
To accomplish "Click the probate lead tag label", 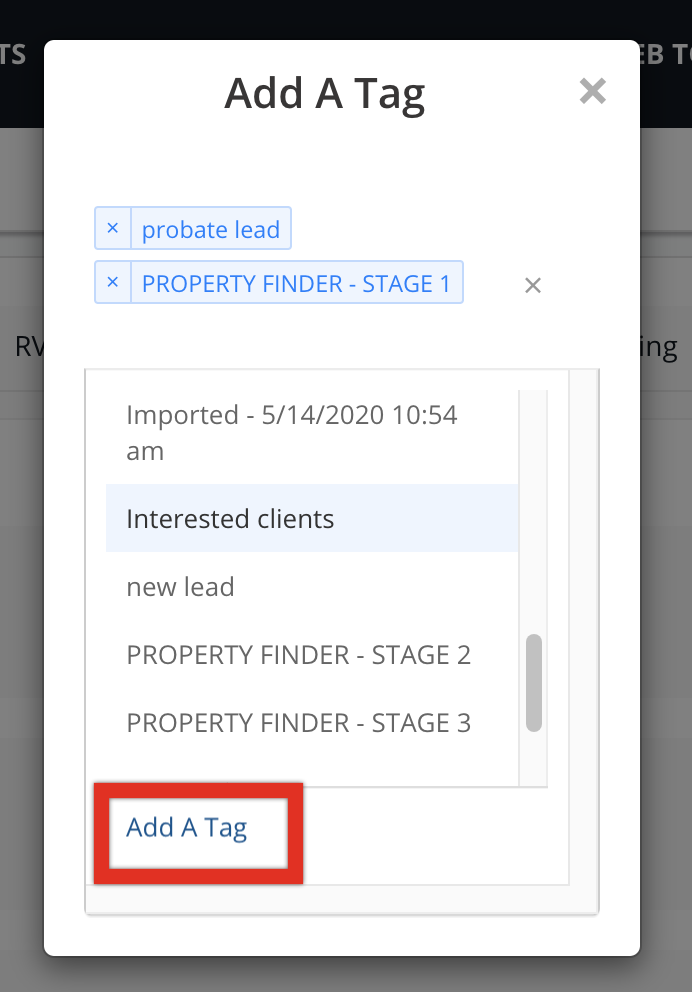I will (x=210, y=230).
